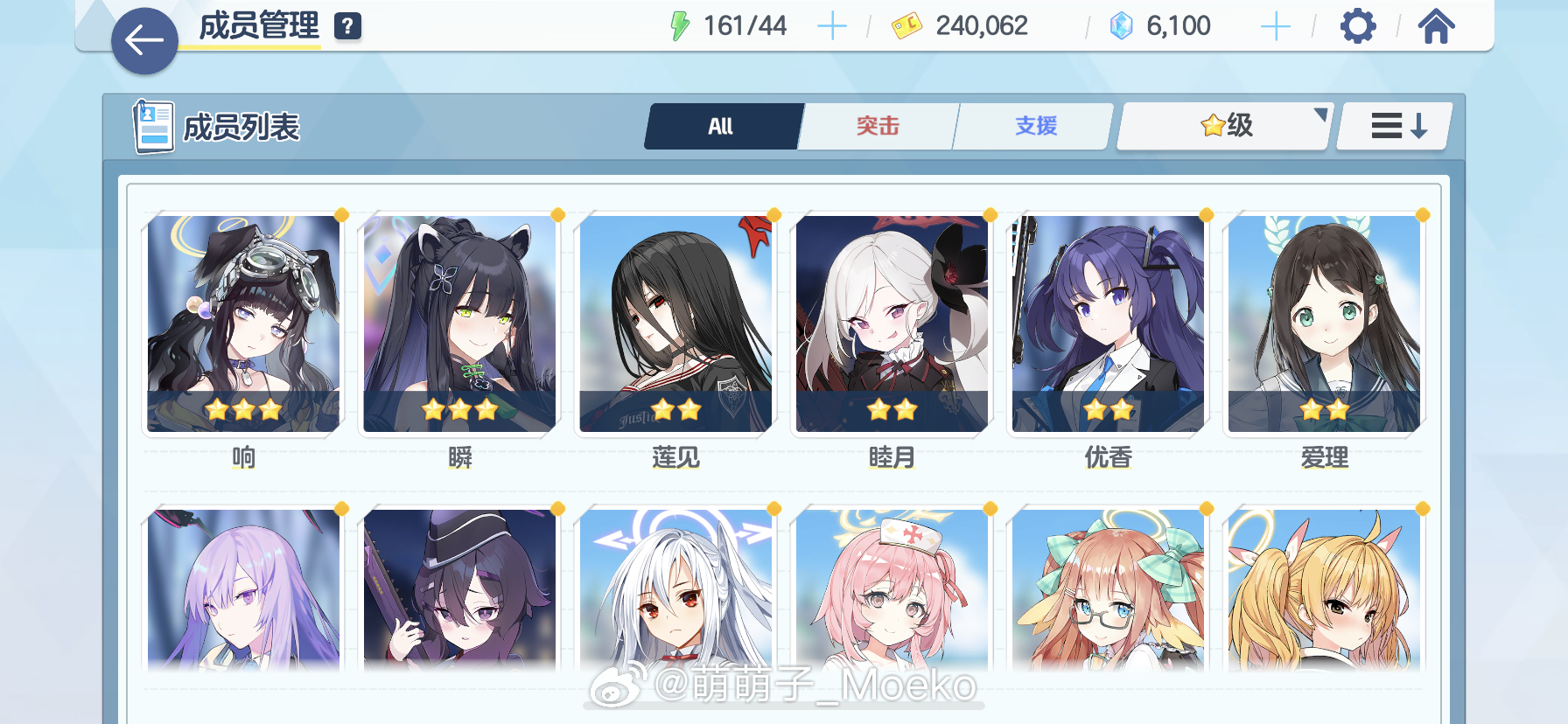Select member 瞬 portrait card
Image resolution: width=1568 pixels, height=724 pixels.
(x=459, y=324)
